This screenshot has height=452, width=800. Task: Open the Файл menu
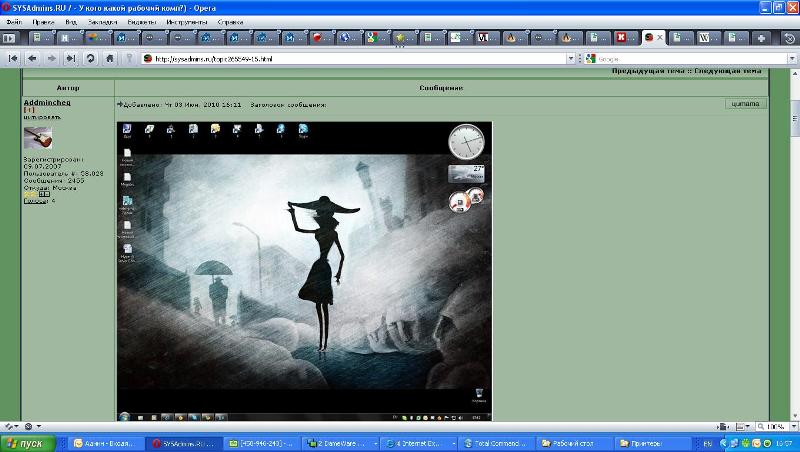click(14, 22)
